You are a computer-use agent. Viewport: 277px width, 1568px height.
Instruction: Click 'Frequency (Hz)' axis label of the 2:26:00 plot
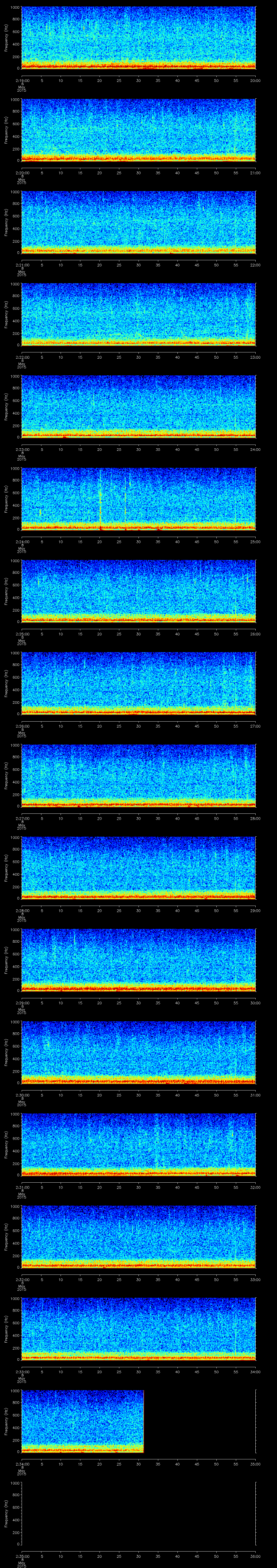(x=6, y=683)
